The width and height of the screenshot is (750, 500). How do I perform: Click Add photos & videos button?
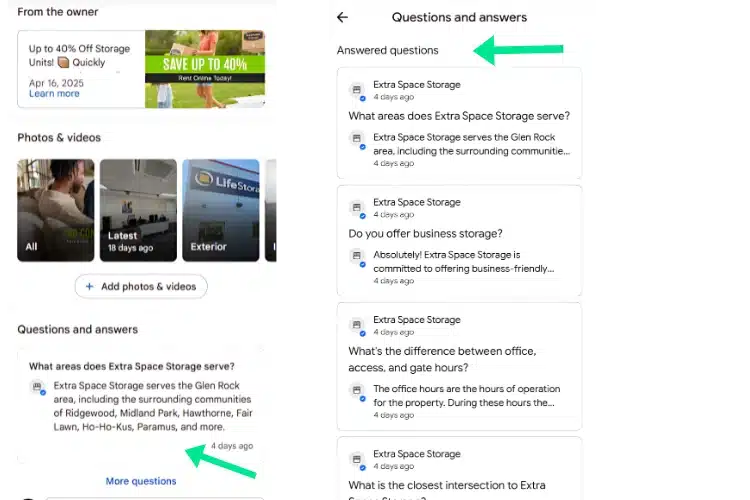(141, 287)
